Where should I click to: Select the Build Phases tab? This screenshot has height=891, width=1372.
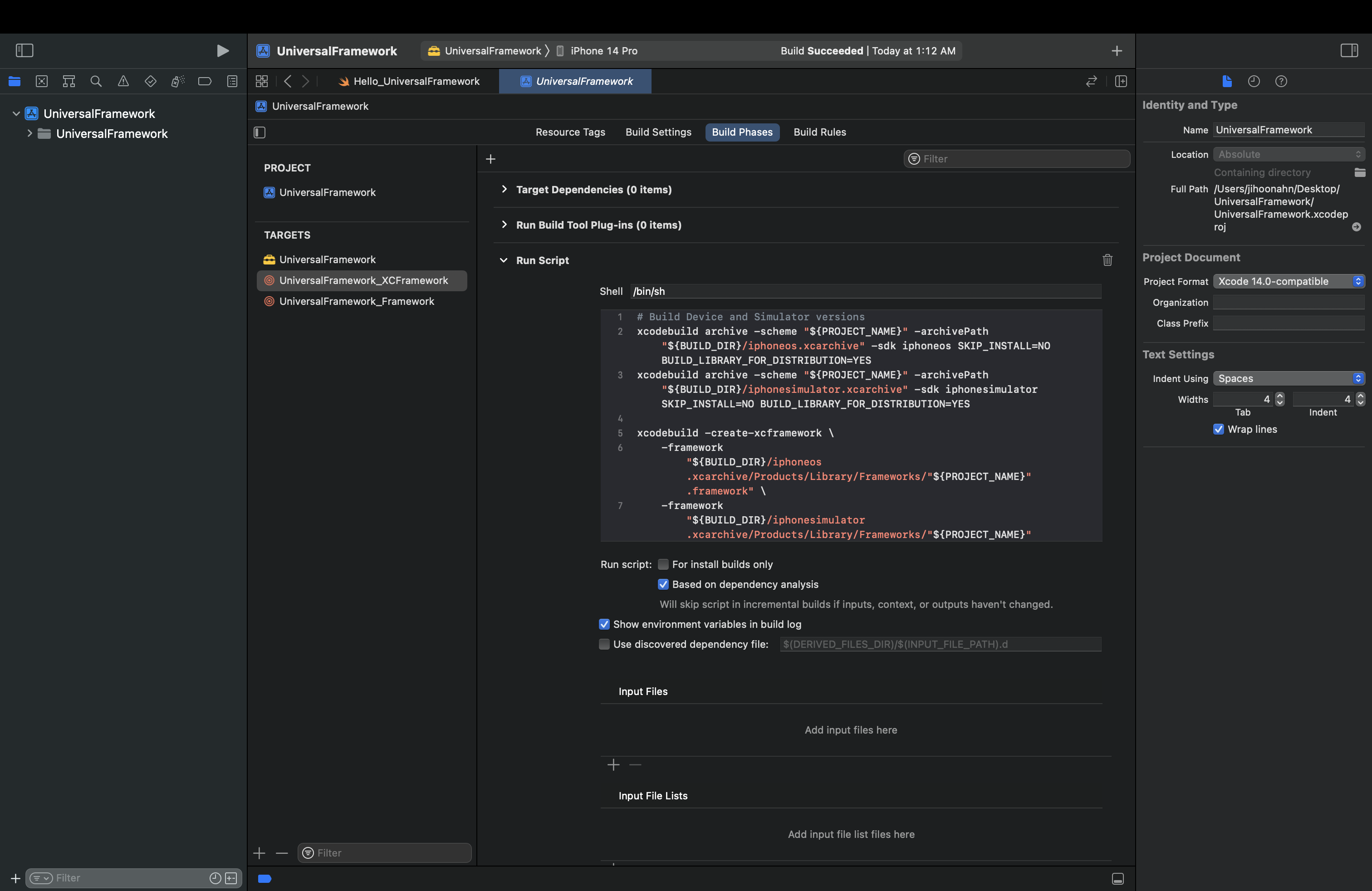coord(742,132)
